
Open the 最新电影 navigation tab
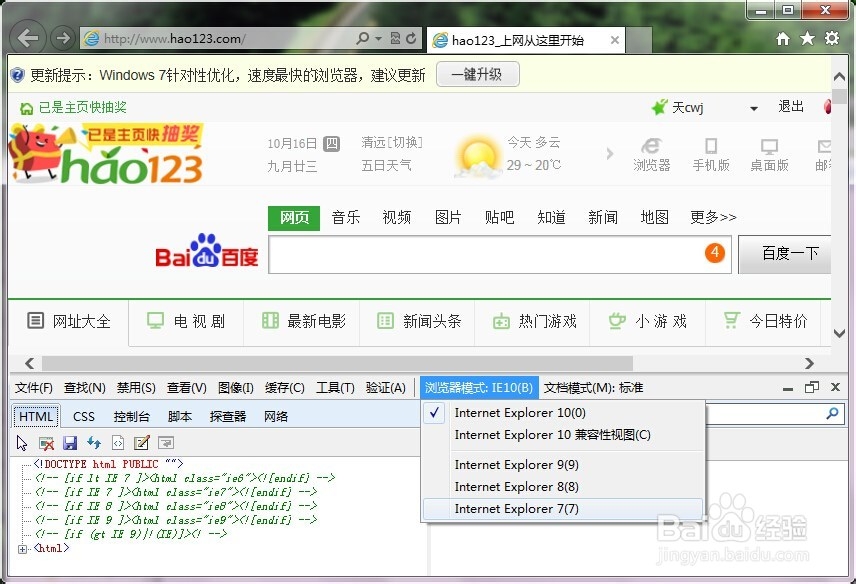(302, 321)
